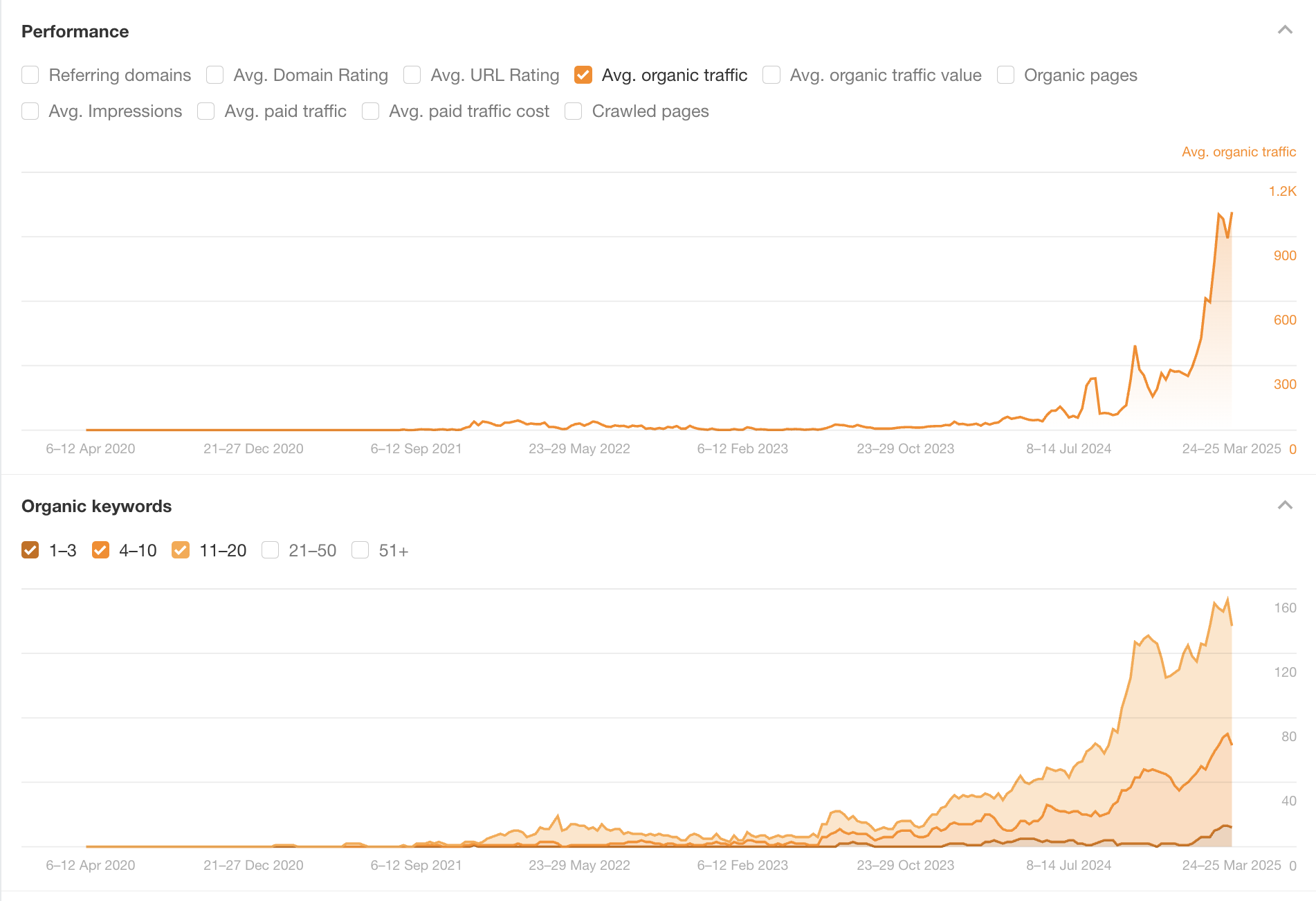Enable the 21–50 keyword positions checkbox
The width and height of the screenshot is (1316, 901).
[x=271, y=550]
